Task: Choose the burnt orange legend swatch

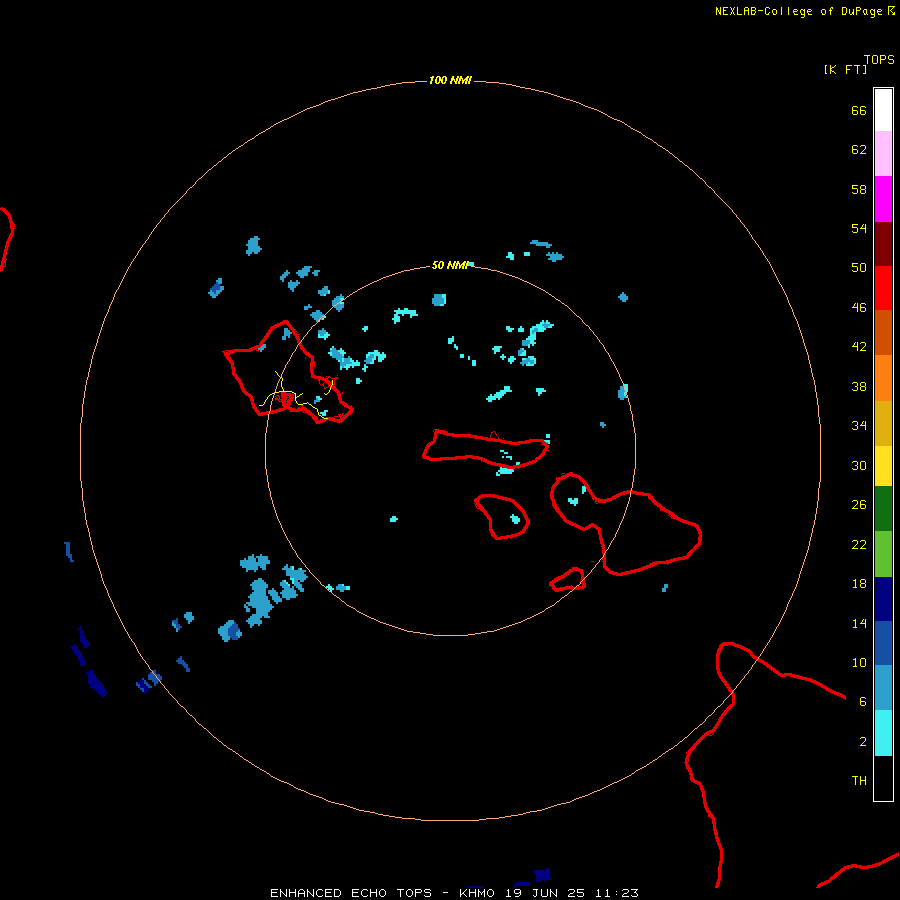Action: point(883,332)
